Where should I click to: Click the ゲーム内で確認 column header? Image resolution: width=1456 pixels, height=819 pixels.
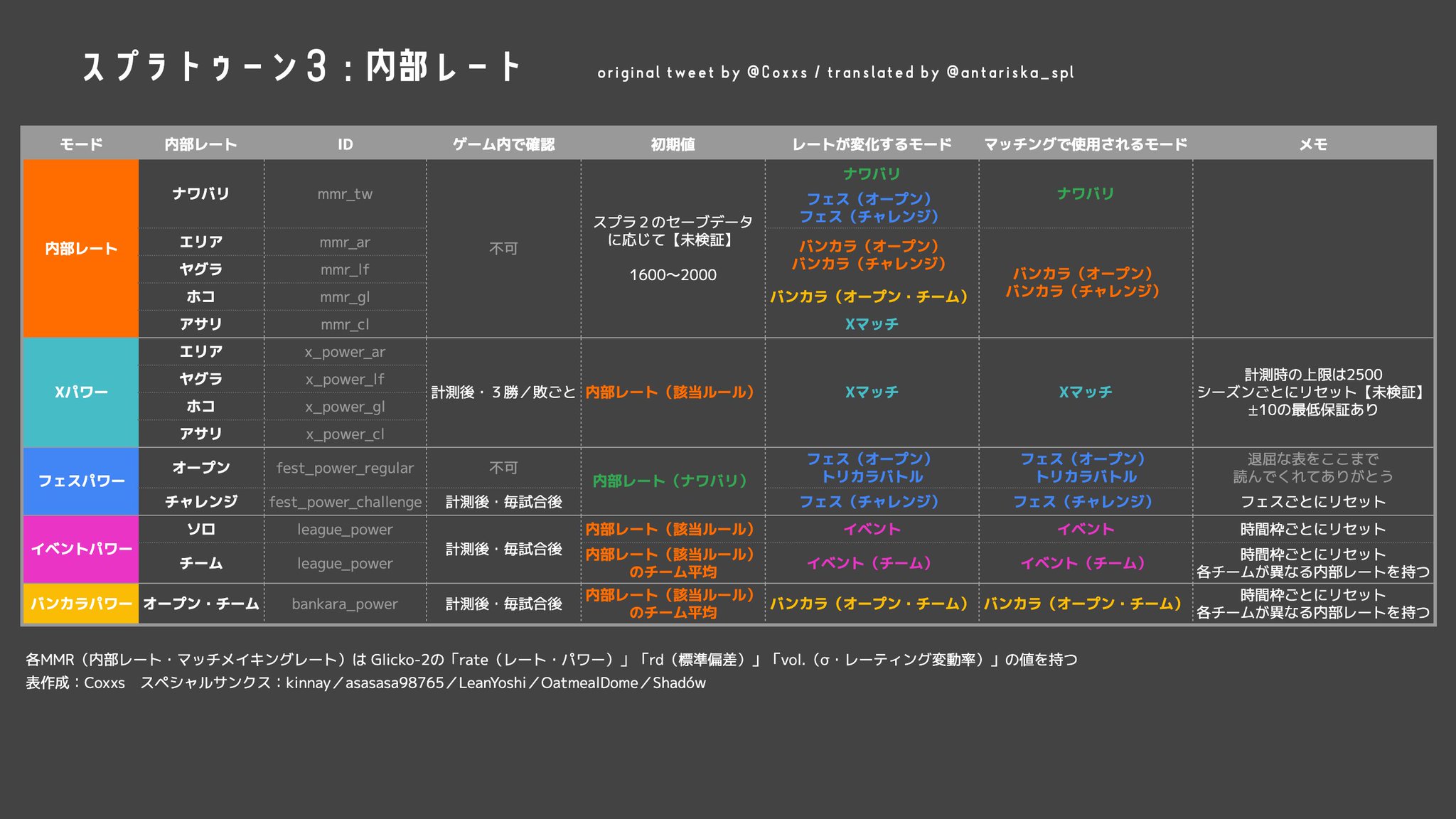click(503, 144)
